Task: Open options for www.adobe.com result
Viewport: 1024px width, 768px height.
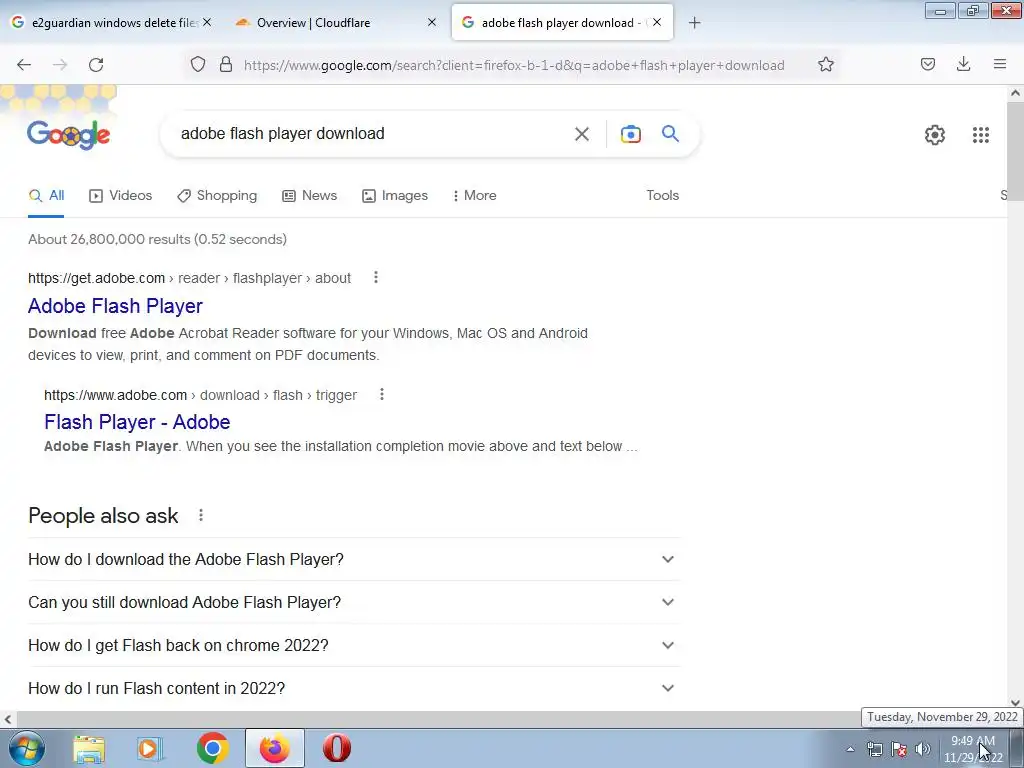Action: [381, 394]
